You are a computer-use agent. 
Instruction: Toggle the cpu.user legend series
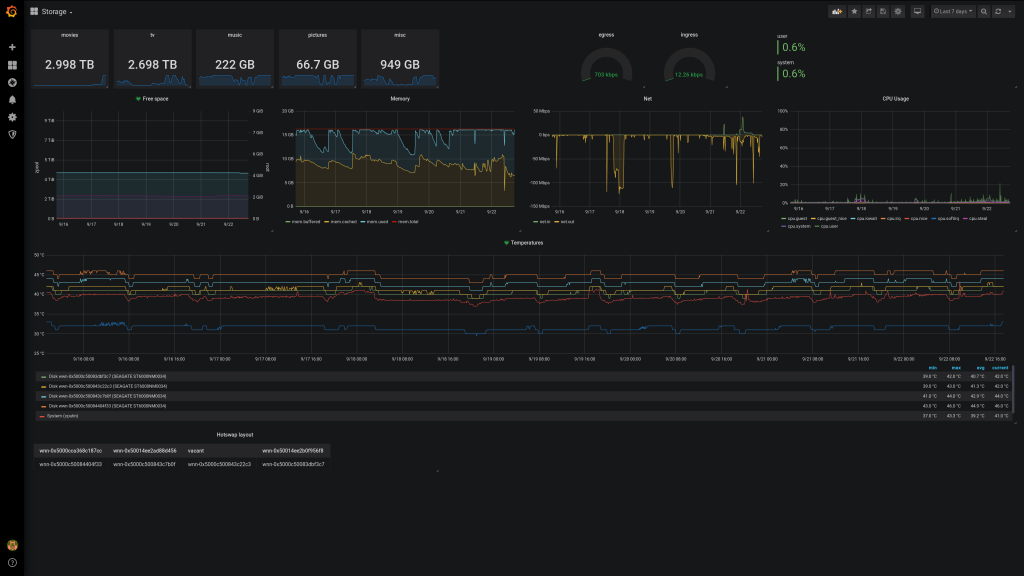click(826, 227)
